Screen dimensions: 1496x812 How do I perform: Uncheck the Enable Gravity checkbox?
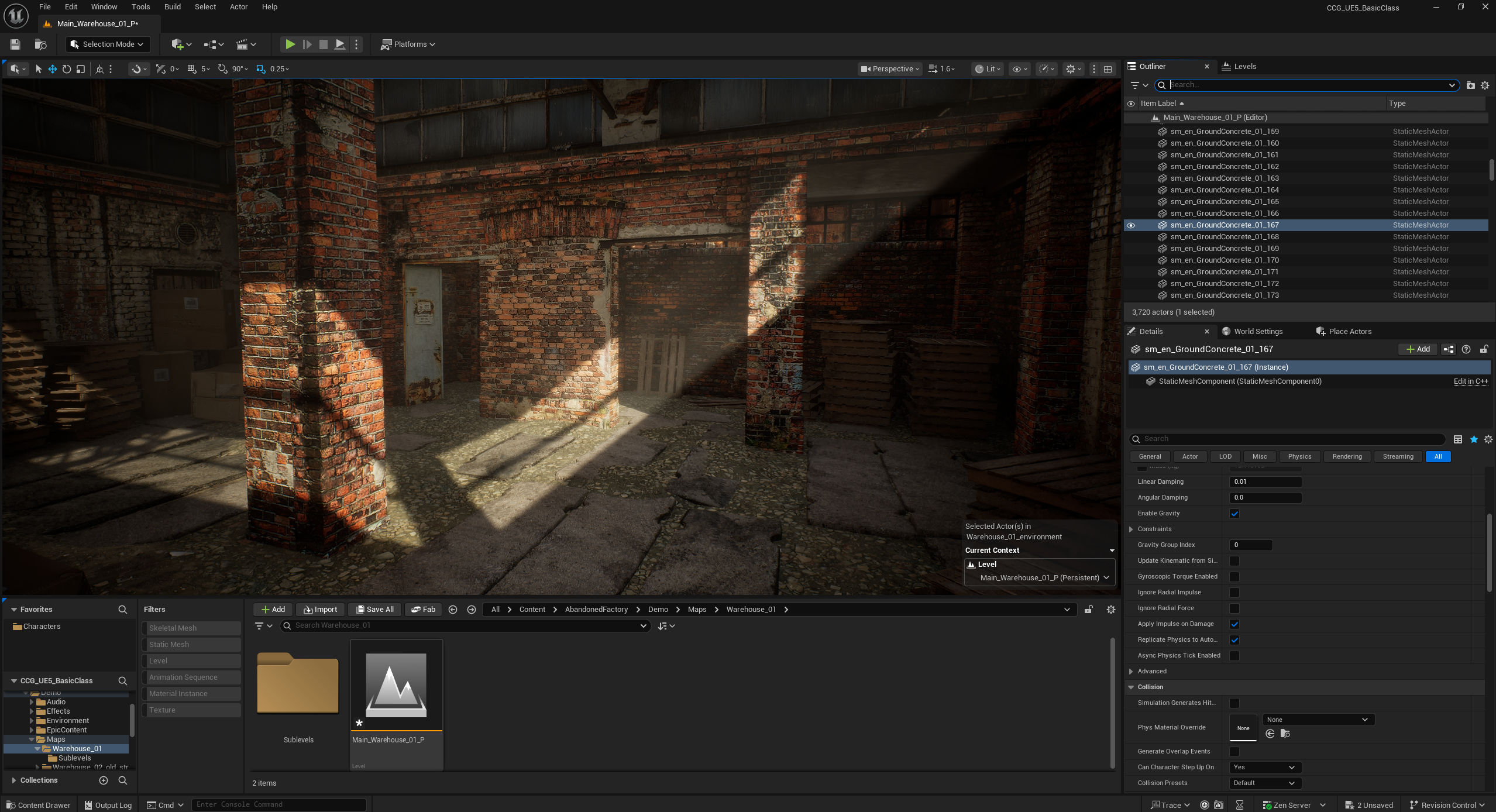(1234, 514)
